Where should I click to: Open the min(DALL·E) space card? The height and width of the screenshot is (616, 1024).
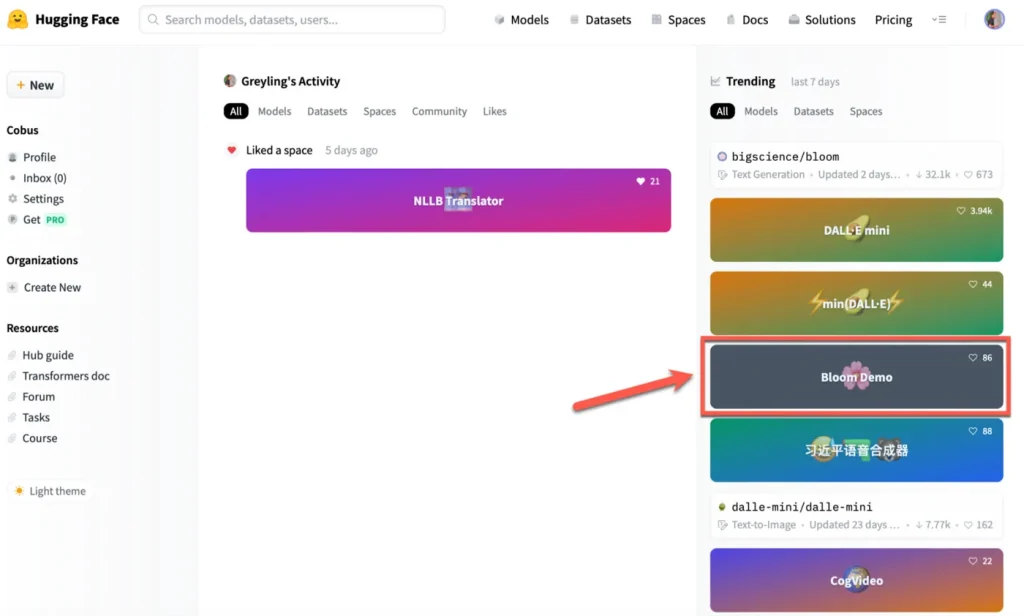coord(856,303)
